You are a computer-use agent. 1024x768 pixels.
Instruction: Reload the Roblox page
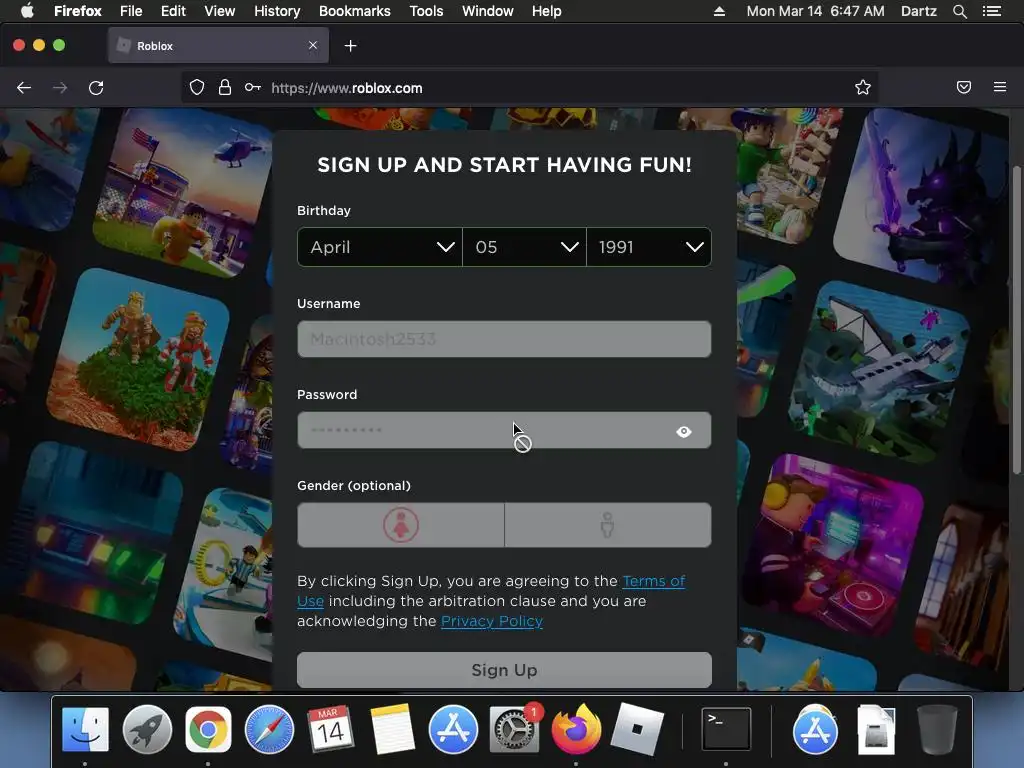coord(96,88)
